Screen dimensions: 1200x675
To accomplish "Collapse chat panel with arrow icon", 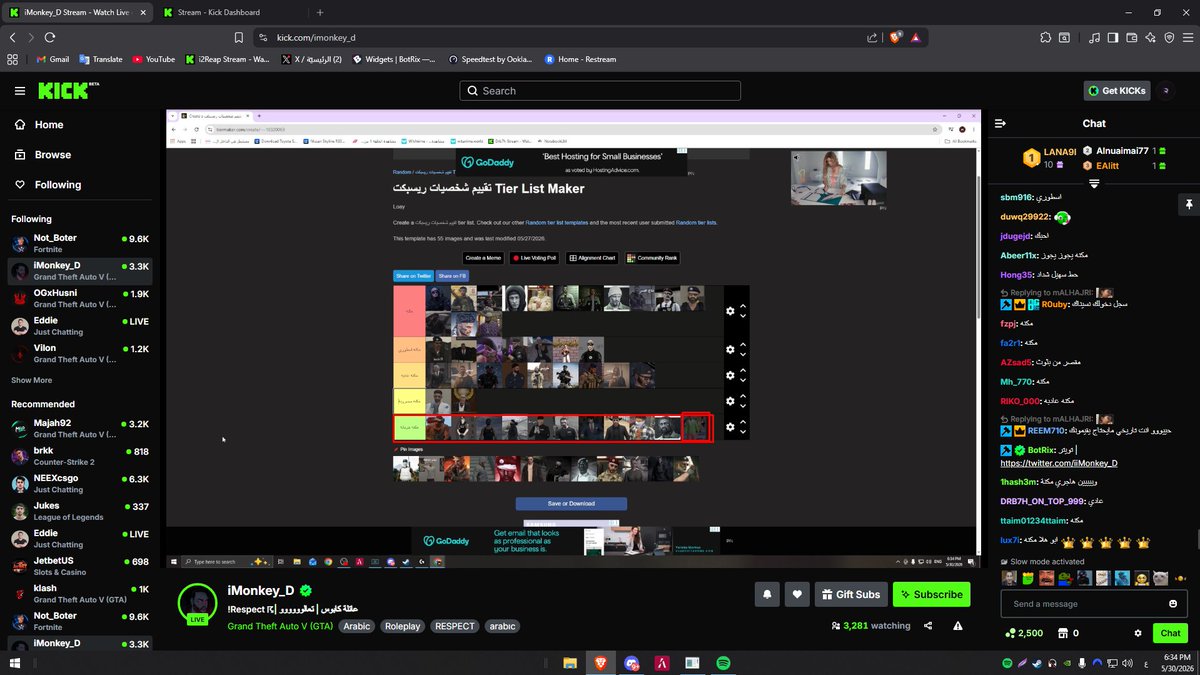I will [x=1001, y=124].
